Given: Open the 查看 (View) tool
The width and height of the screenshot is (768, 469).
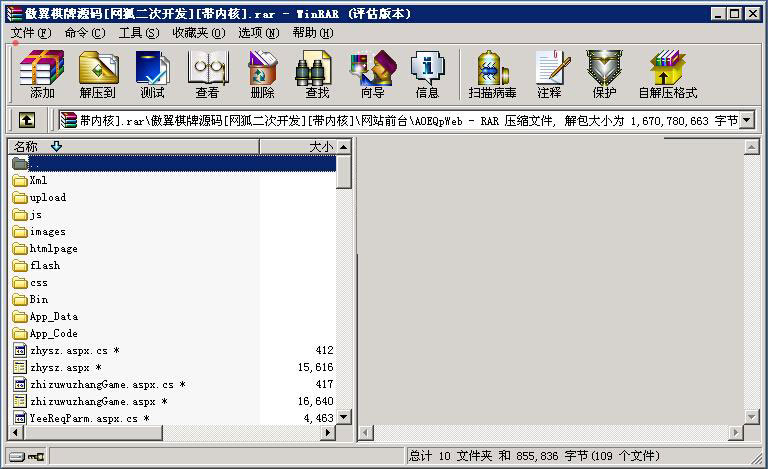Looking at the screenshot, I should click(x=207, y=75).
